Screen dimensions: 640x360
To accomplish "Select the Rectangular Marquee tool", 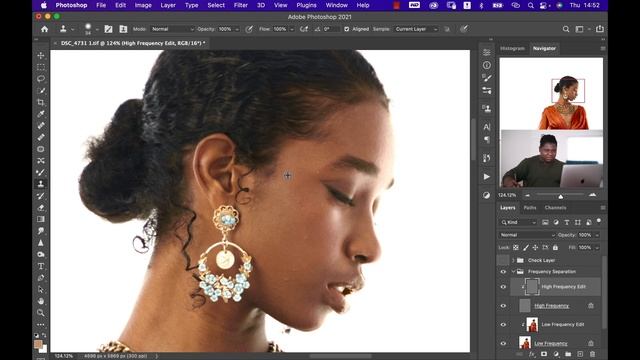I will (x=41, y=67).
